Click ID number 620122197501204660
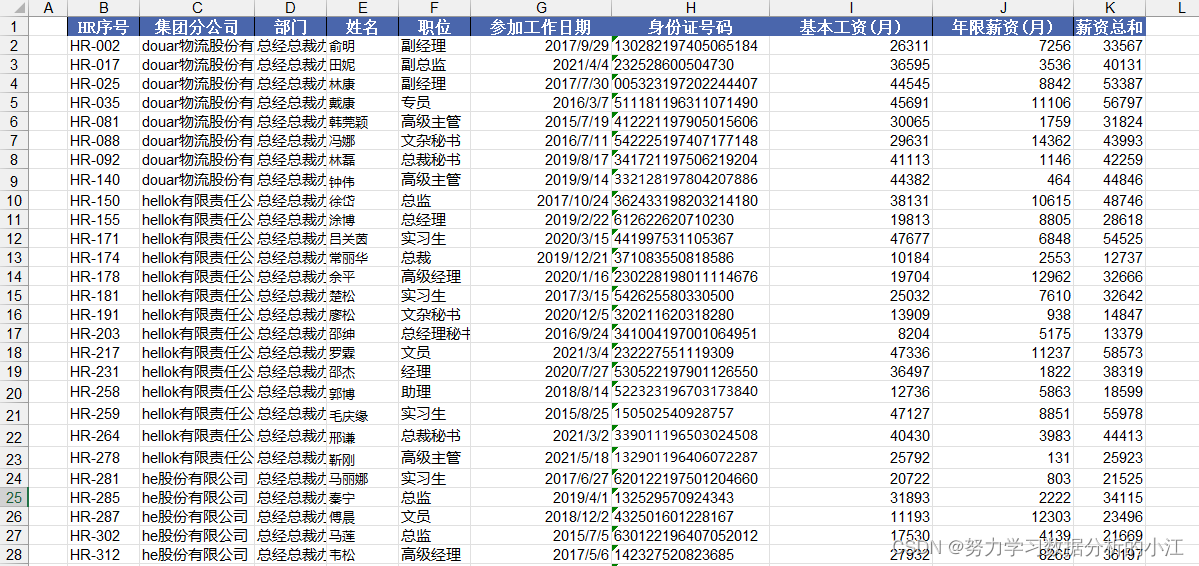The width and height of the screenshot is (1199, 566). (690, 479)
